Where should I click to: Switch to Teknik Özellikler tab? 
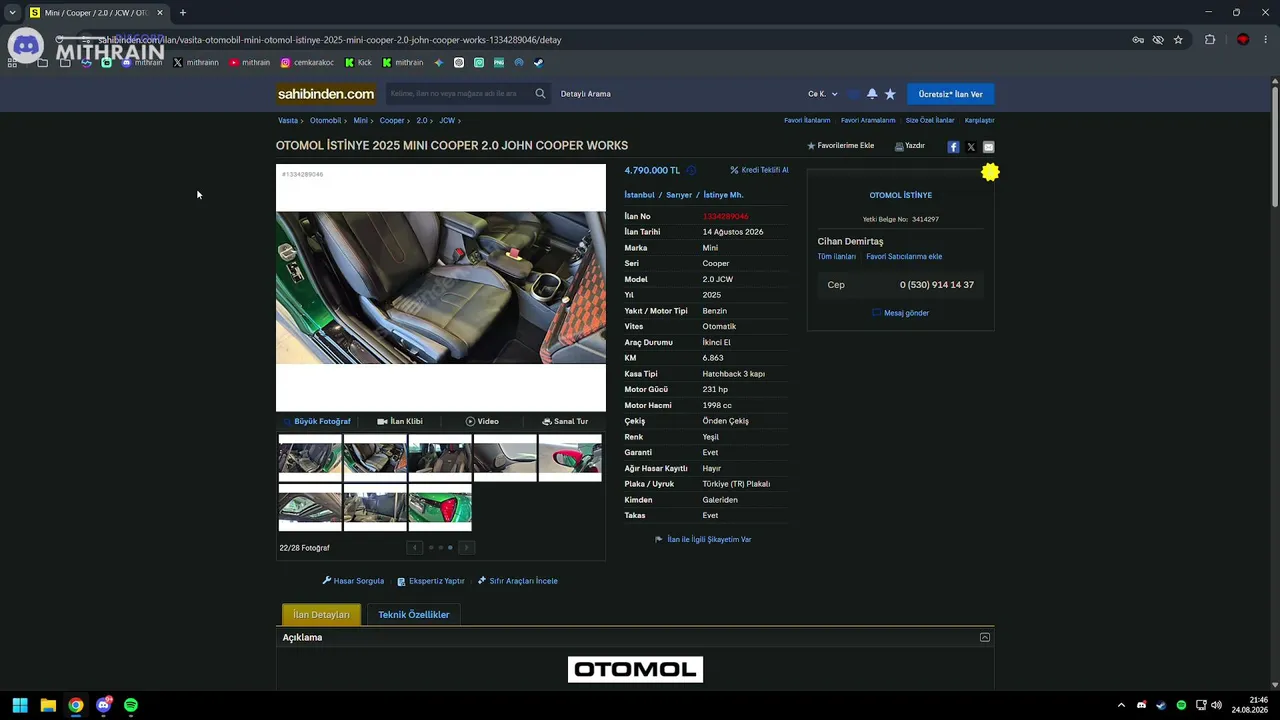pos(414,615)
